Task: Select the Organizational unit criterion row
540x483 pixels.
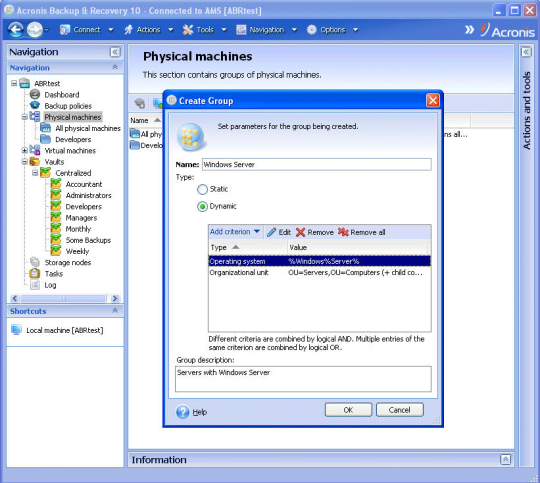Action: point(319,272)
